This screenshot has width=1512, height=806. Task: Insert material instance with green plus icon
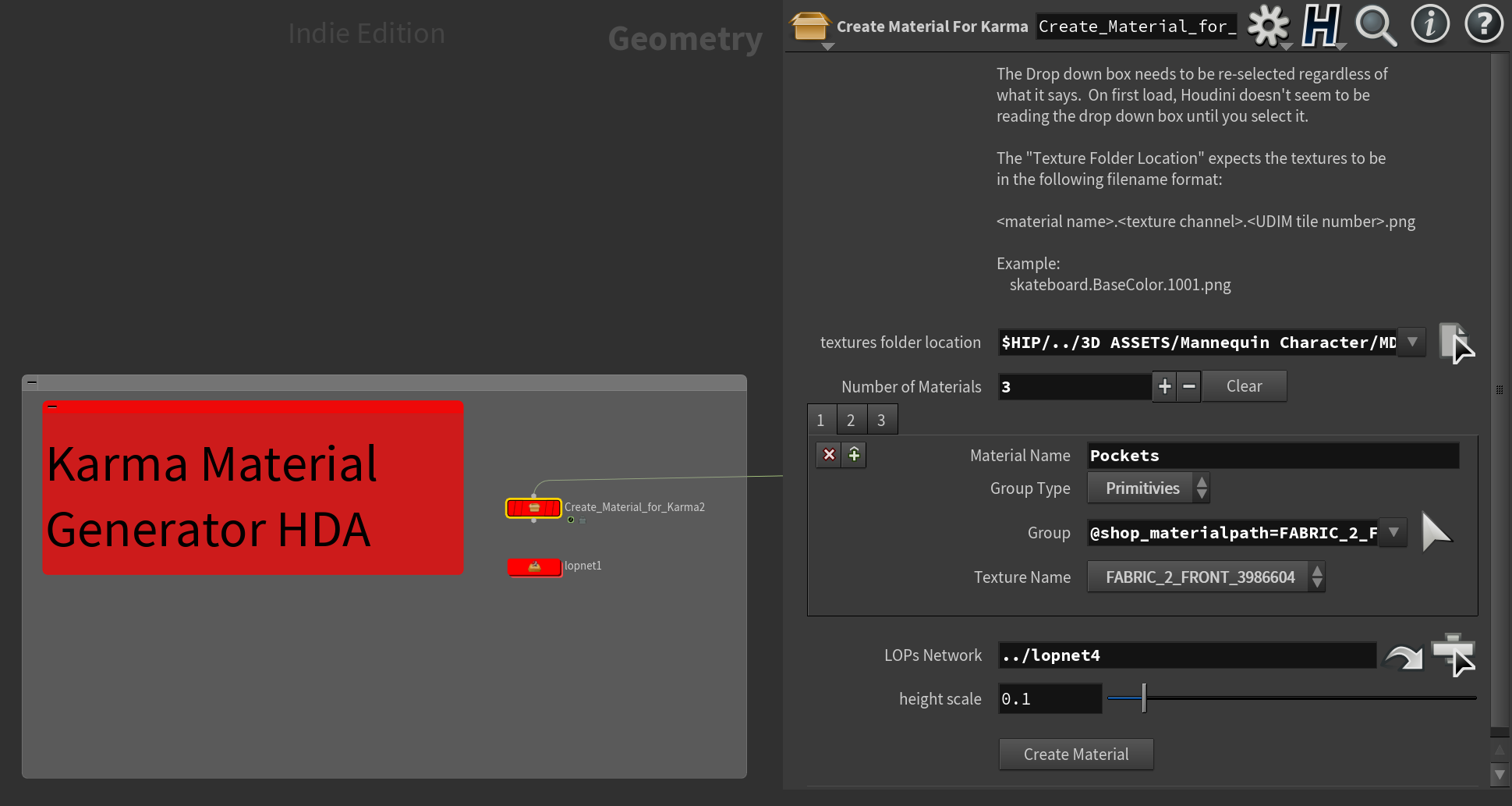pos(855,454)
